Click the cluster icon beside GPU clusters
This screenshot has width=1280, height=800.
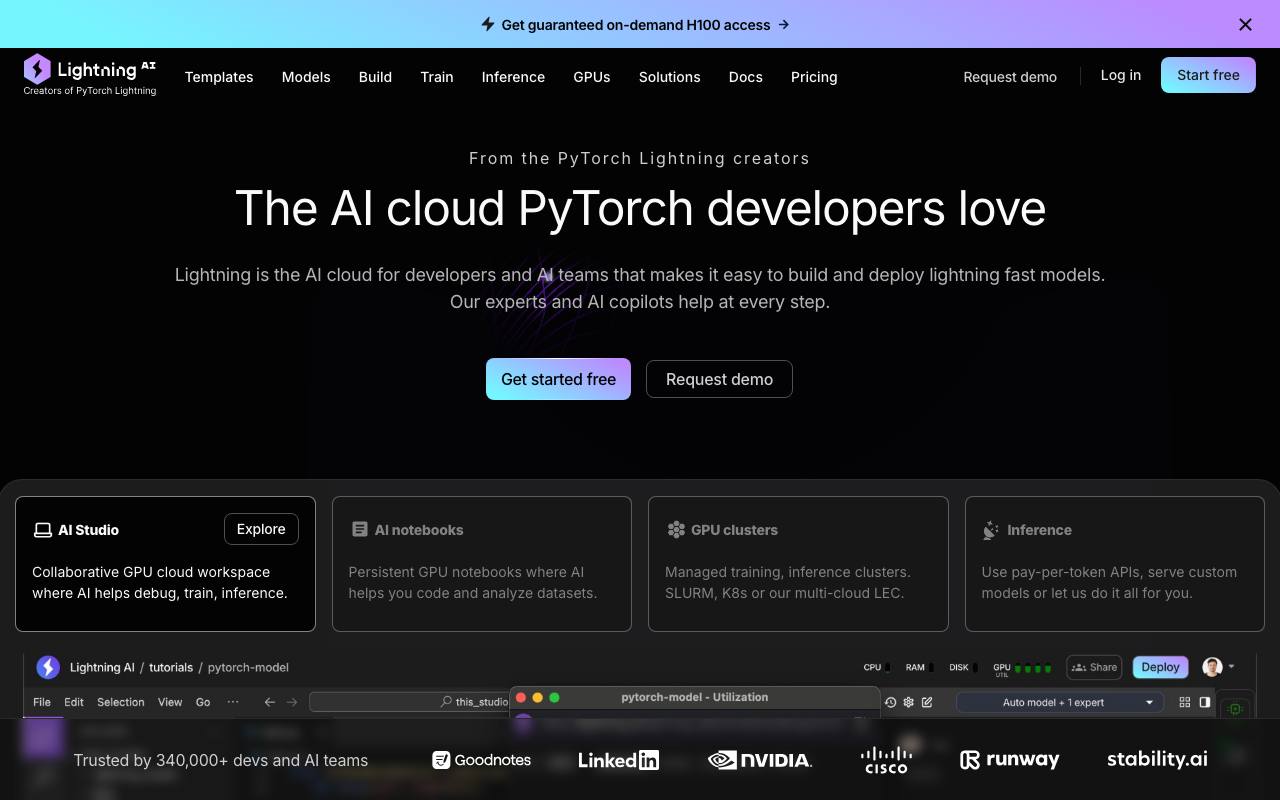676,529
